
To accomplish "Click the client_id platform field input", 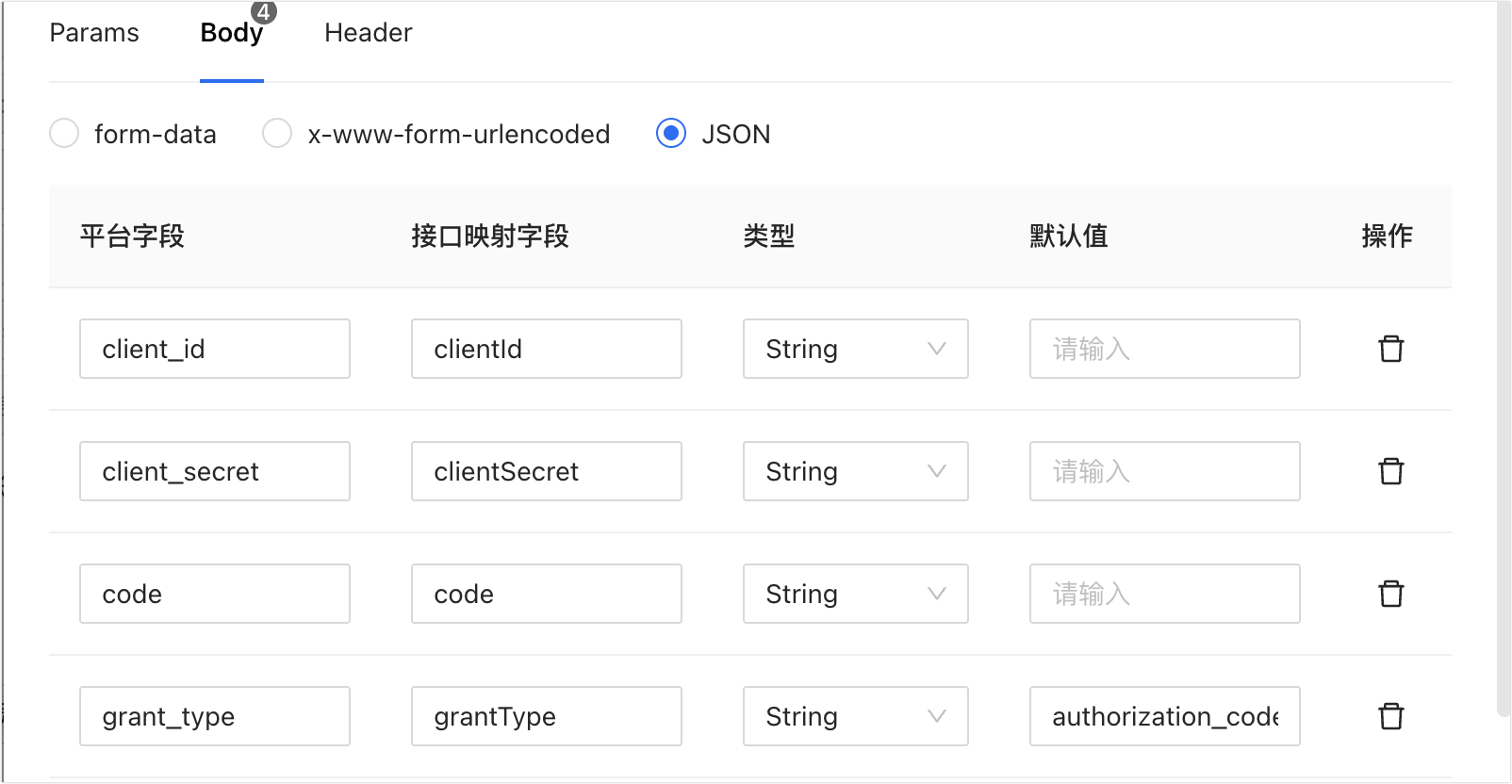I will point(215,349).
